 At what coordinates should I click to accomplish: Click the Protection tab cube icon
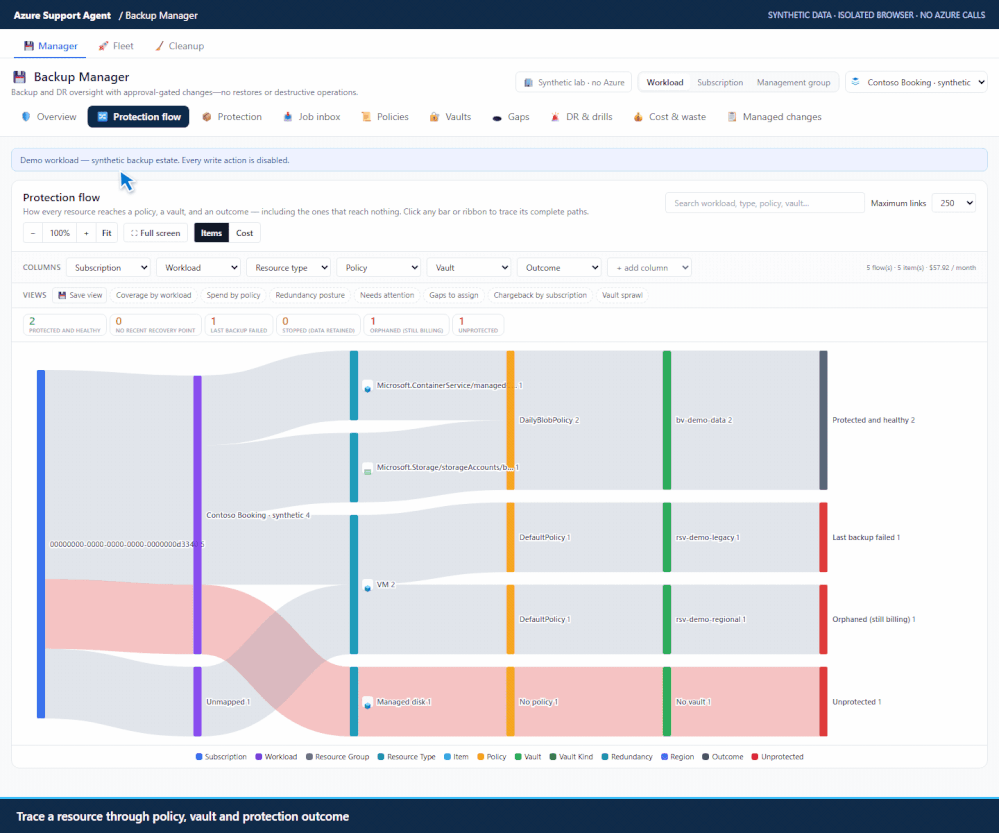[206, 117]
